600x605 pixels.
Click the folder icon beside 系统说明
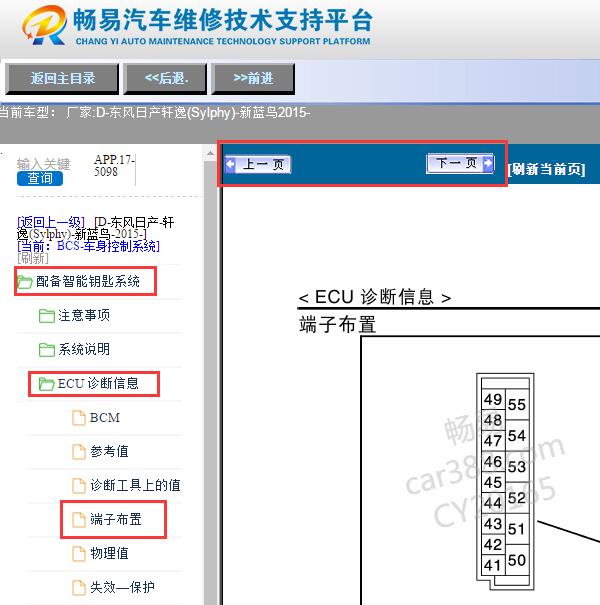click(x=47, y=350)
